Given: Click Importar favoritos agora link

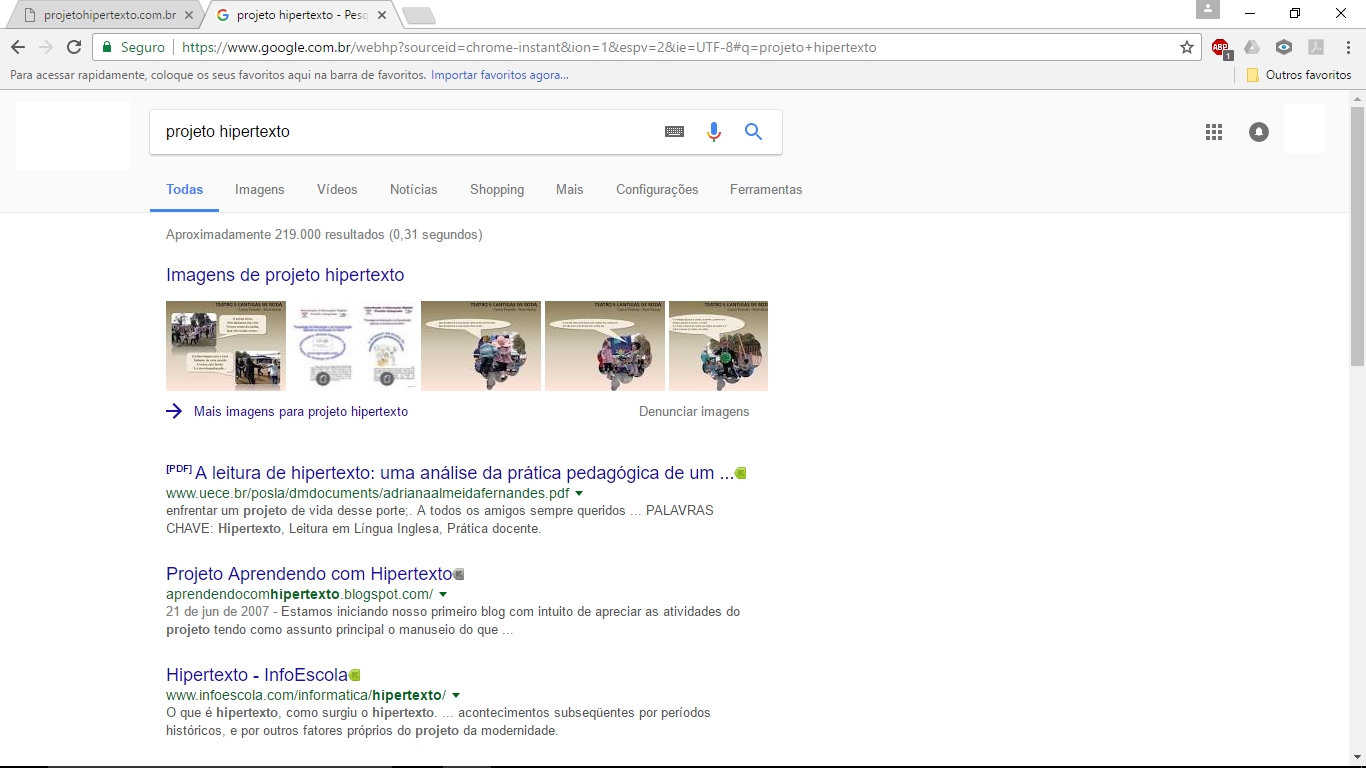Looking at the screenshot, I should click(499, 75).
